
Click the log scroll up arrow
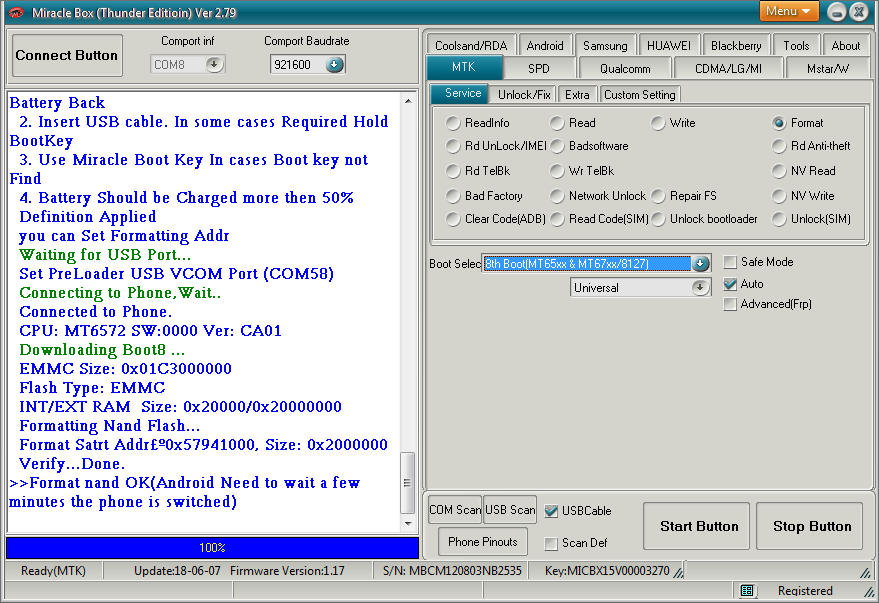click(x=408, y=101)
